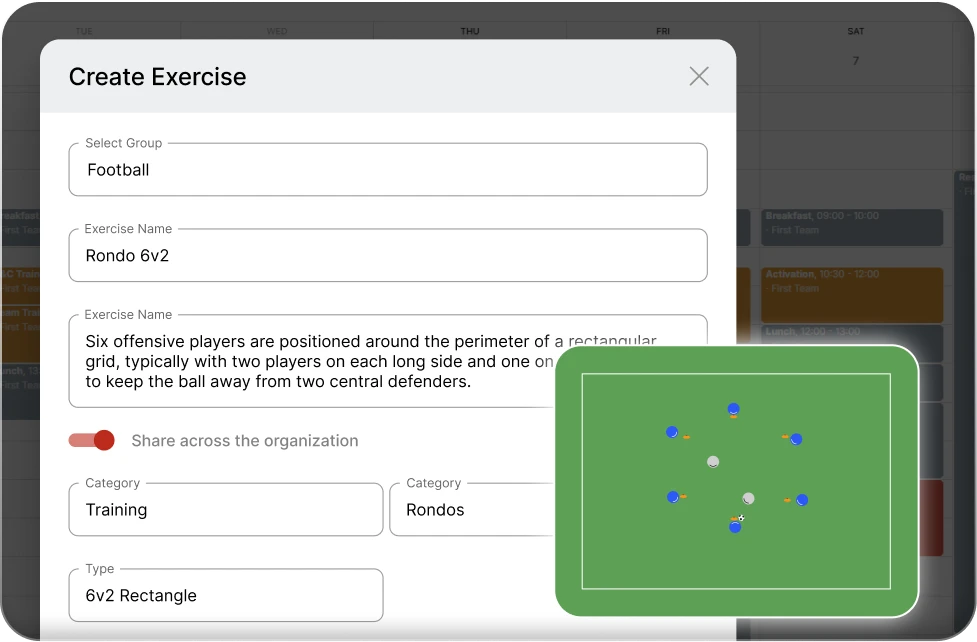Toggle Share across the organization switch
Image resolution: width=977 pixels, height=642 pixels.
(x=92, y=440)
